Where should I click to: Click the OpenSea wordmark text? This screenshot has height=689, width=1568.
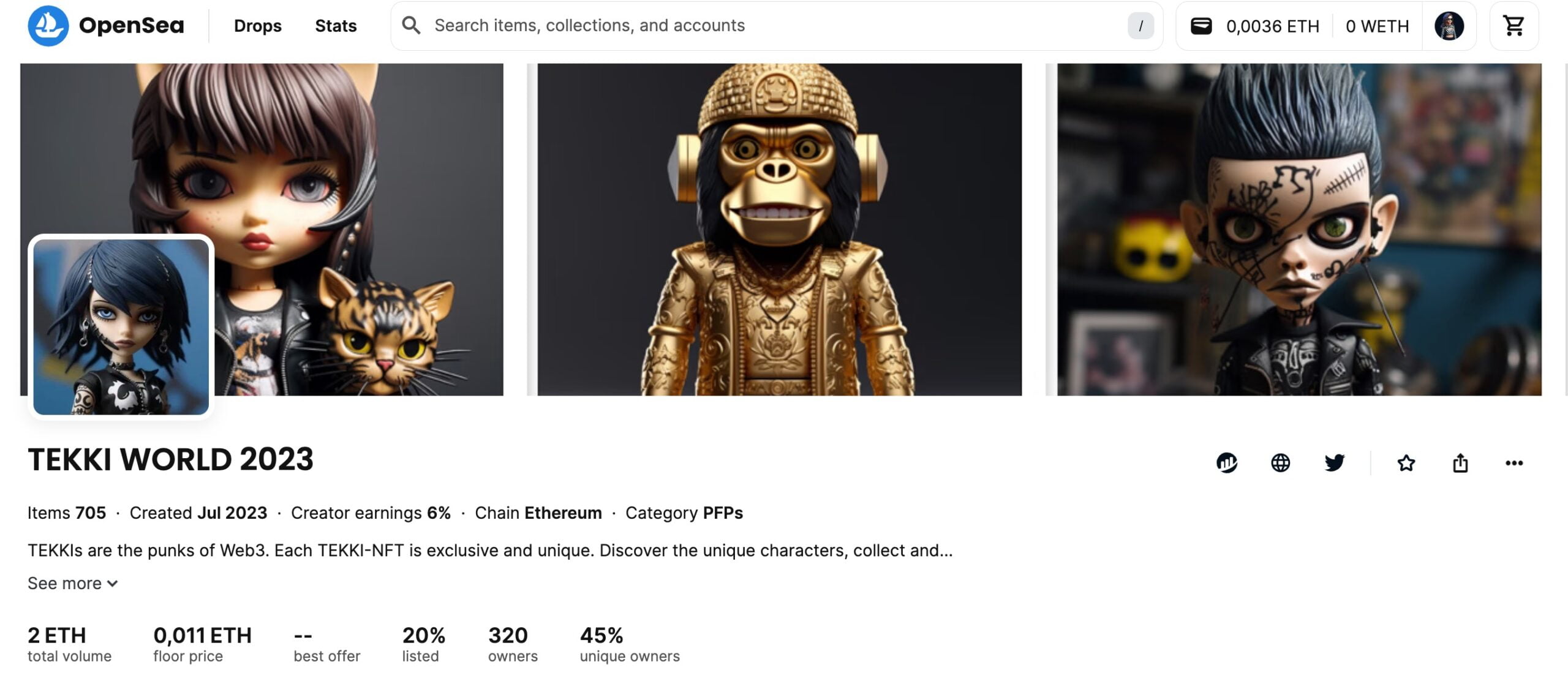pos(131,26)
